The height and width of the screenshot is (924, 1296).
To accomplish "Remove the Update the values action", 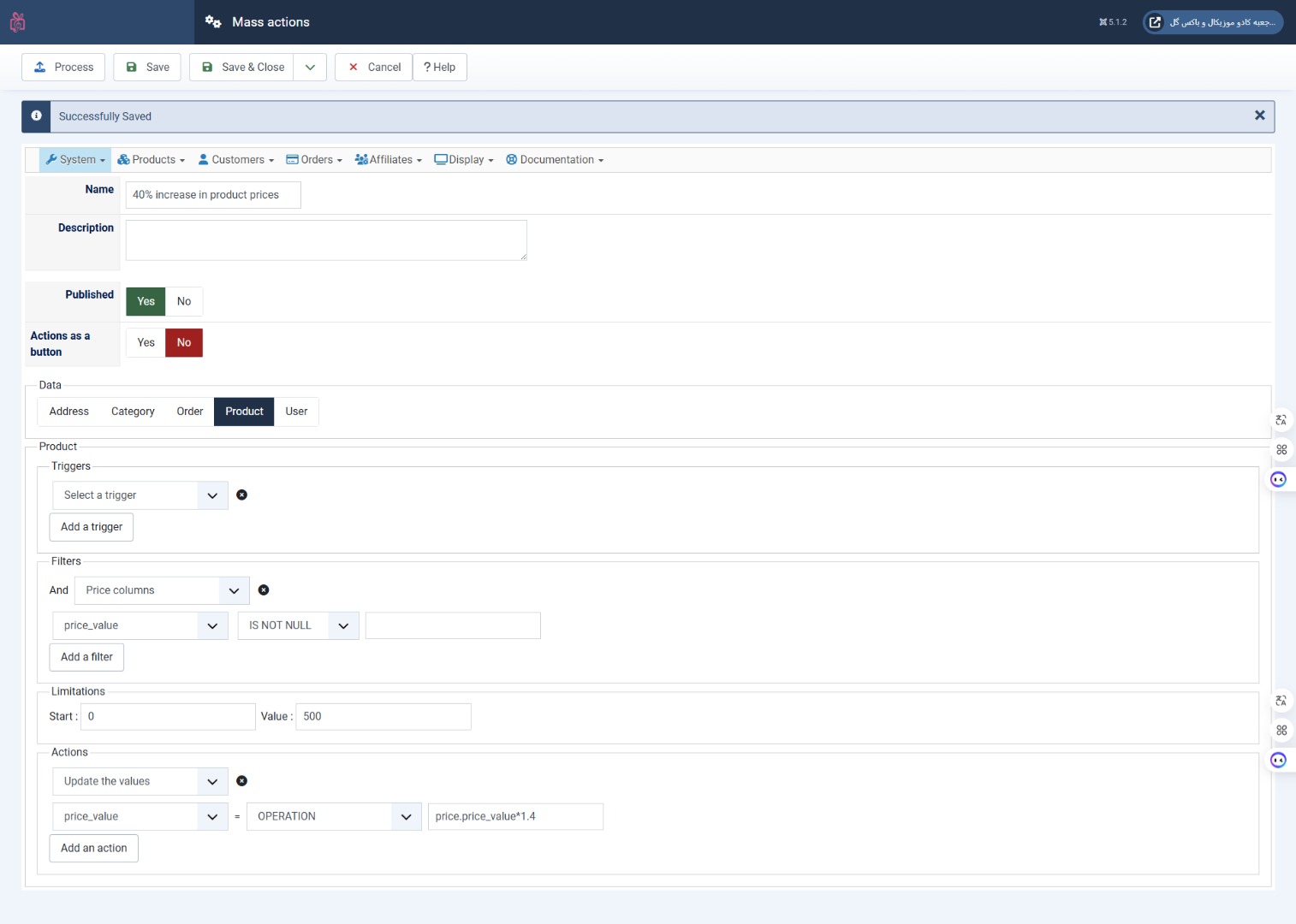I will (x=242, y=781).
